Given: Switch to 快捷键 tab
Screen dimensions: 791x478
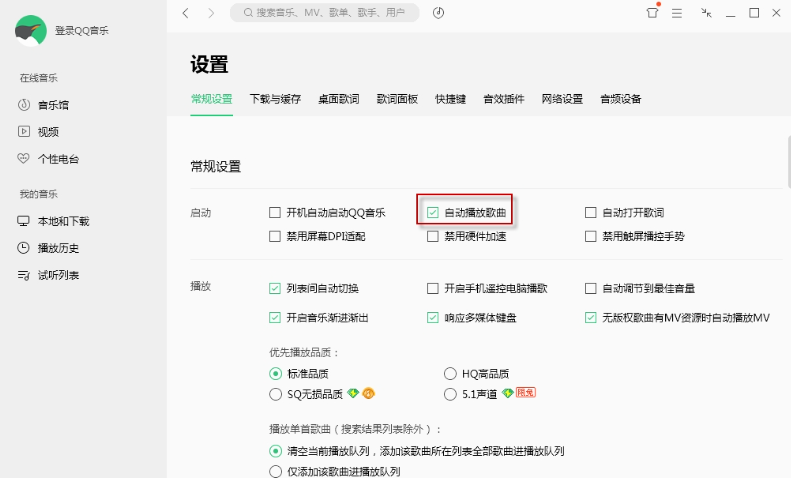Looking at the screenshot, I should [450, 99].
